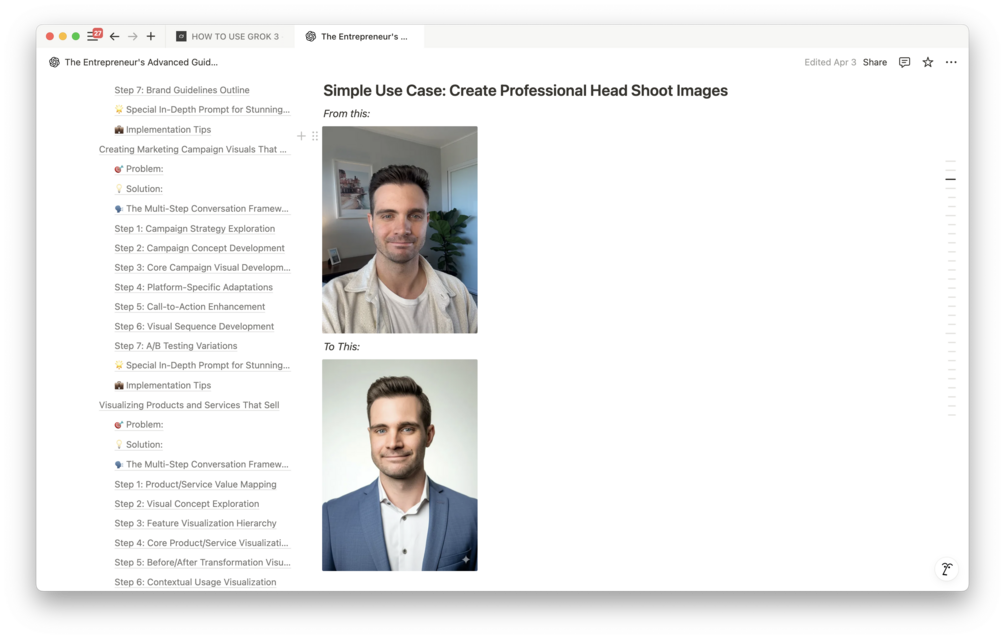Open the after headshot image
The height and width of the screenshot is (639, 1005).
point(400,465)
